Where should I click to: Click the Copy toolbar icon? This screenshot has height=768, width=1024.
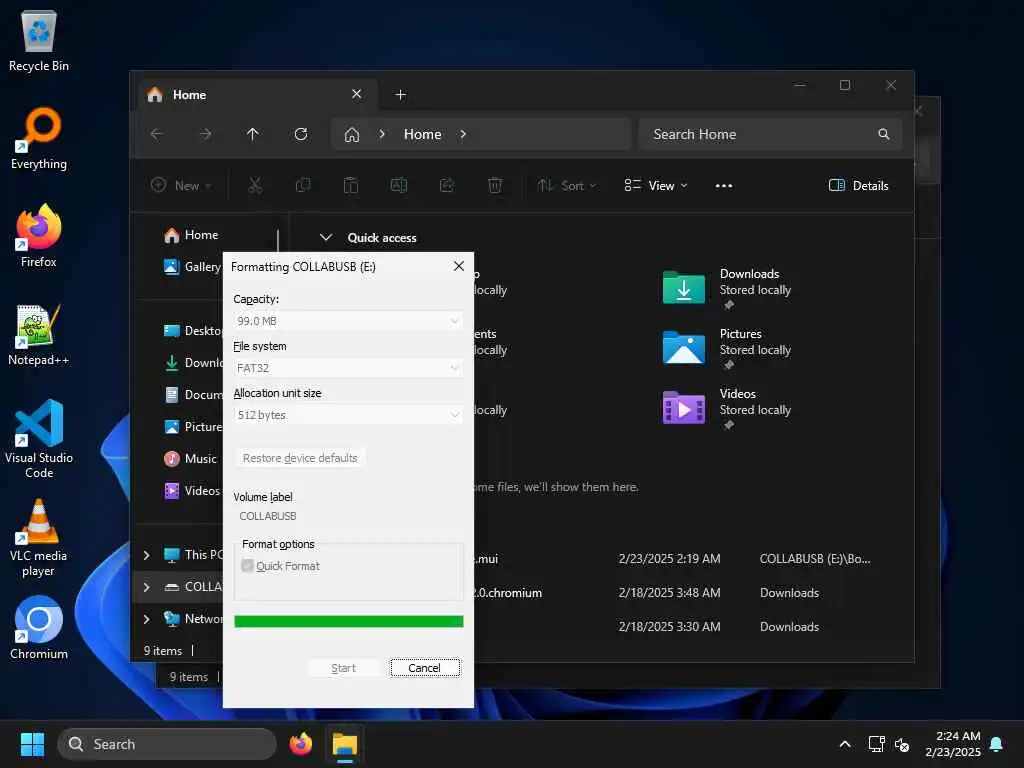[x=303, y=185]
